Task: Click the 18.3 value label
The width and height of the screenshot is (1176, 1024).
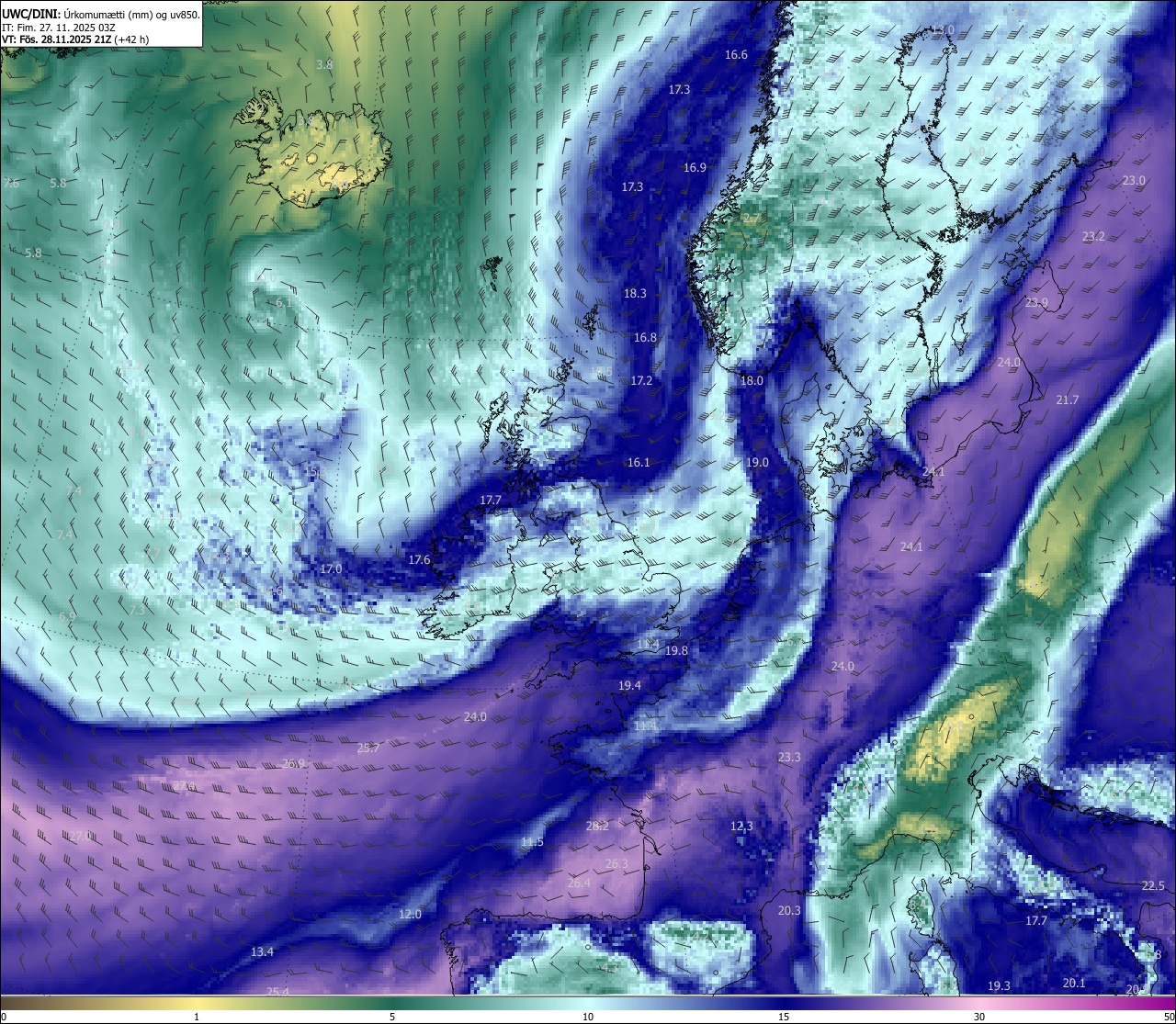Action: (635, 294)
